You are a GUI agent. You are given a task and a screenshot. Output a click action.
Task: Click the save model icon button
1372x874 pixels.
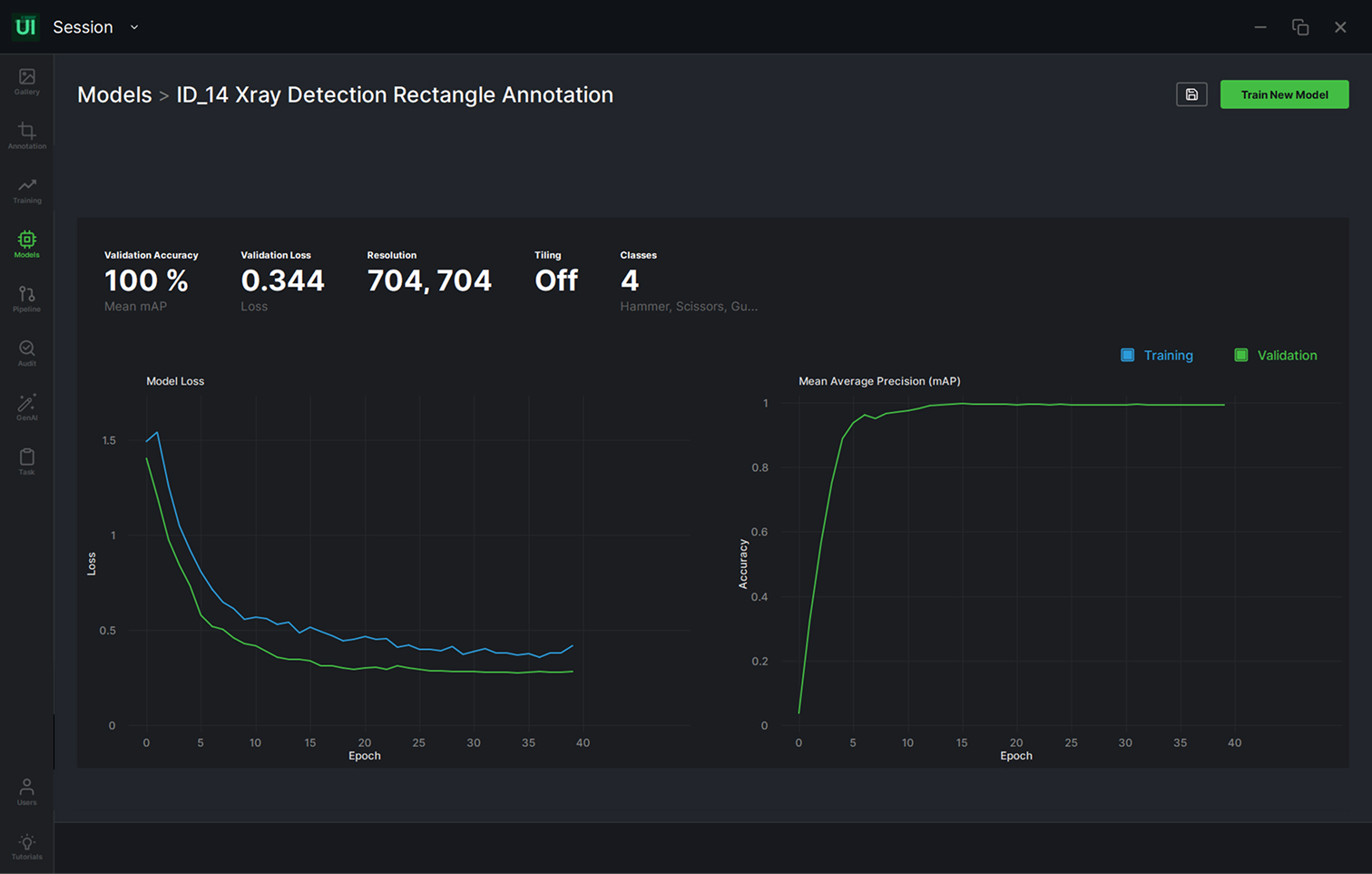(x=1191, y=94)
